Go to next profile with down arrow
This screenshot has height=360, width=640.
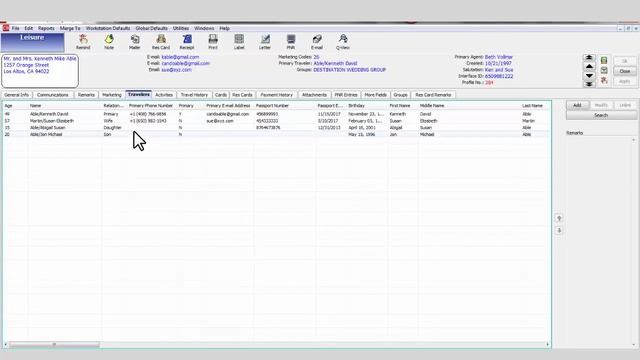[589, 76]
